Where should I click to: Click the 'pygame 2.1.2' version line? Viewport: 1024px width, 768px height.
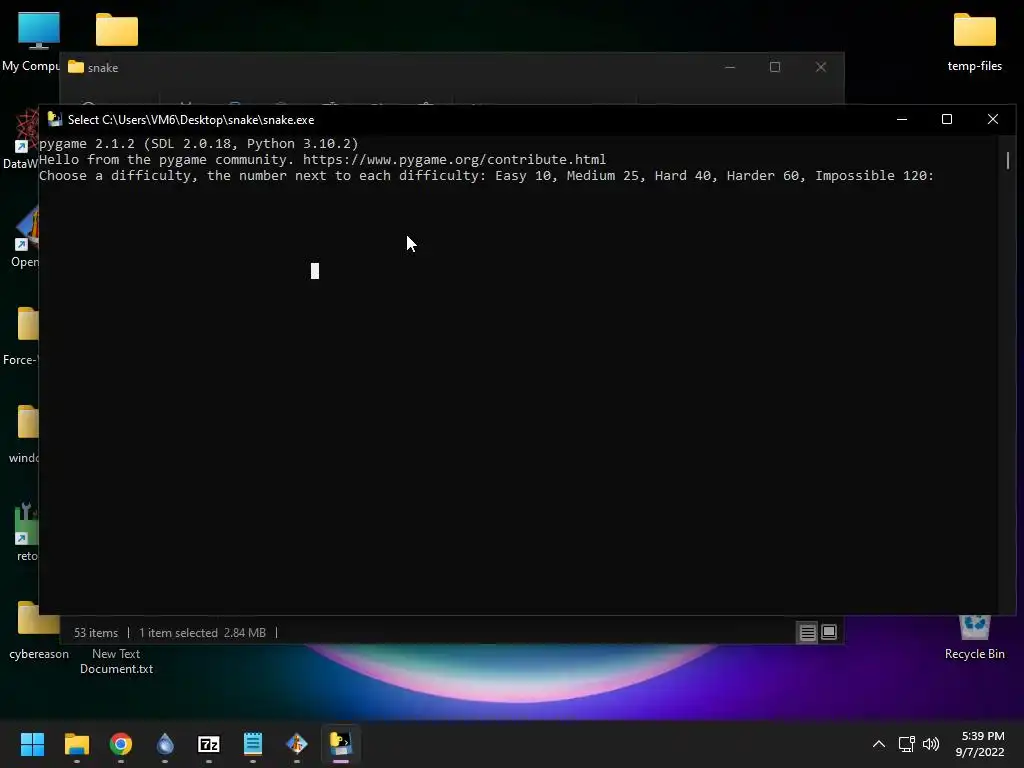(199, 144)
